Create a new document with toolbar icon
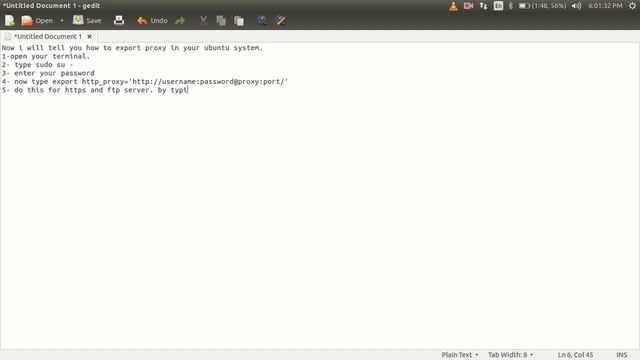640x360 pixels. point(10,20)
